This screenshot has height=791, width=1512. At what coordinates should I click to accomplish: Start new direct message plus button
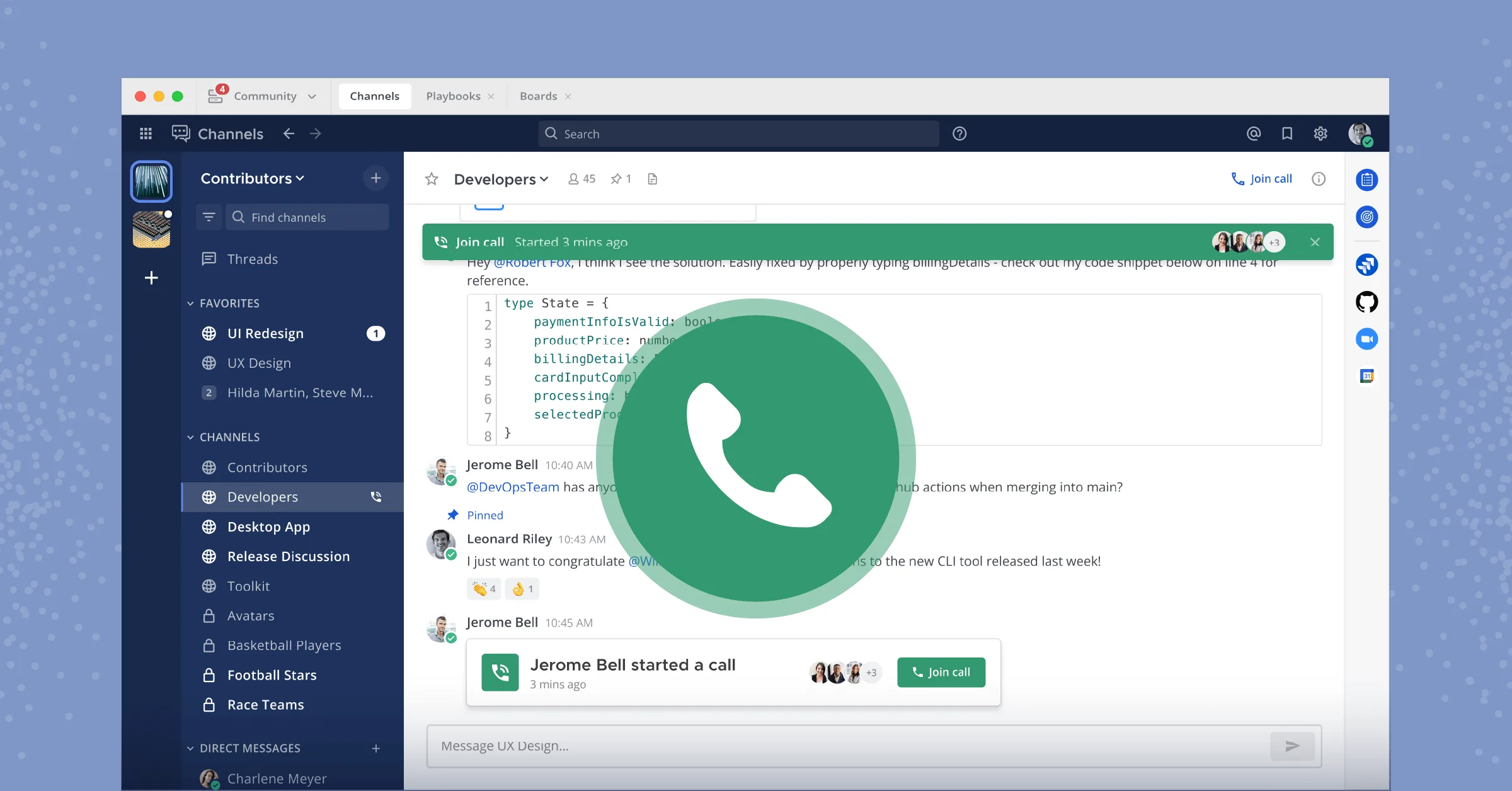tap(376, 748)
